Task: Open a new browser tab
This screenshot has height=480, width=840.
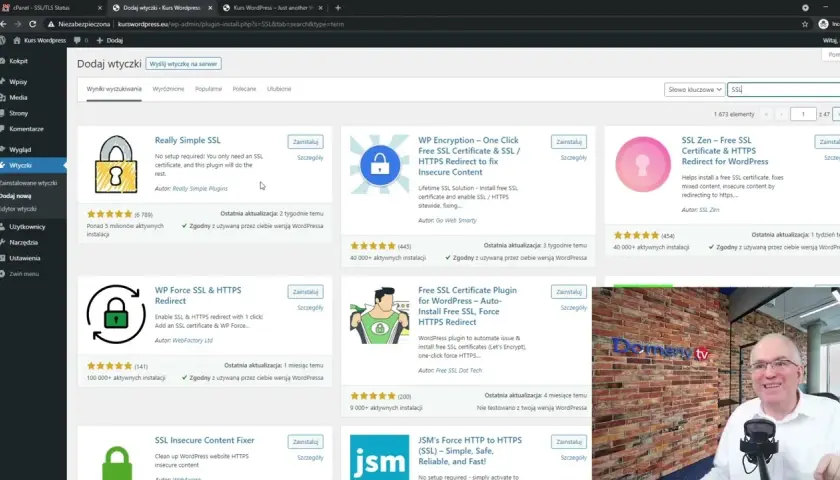Action: pos(338,8)
